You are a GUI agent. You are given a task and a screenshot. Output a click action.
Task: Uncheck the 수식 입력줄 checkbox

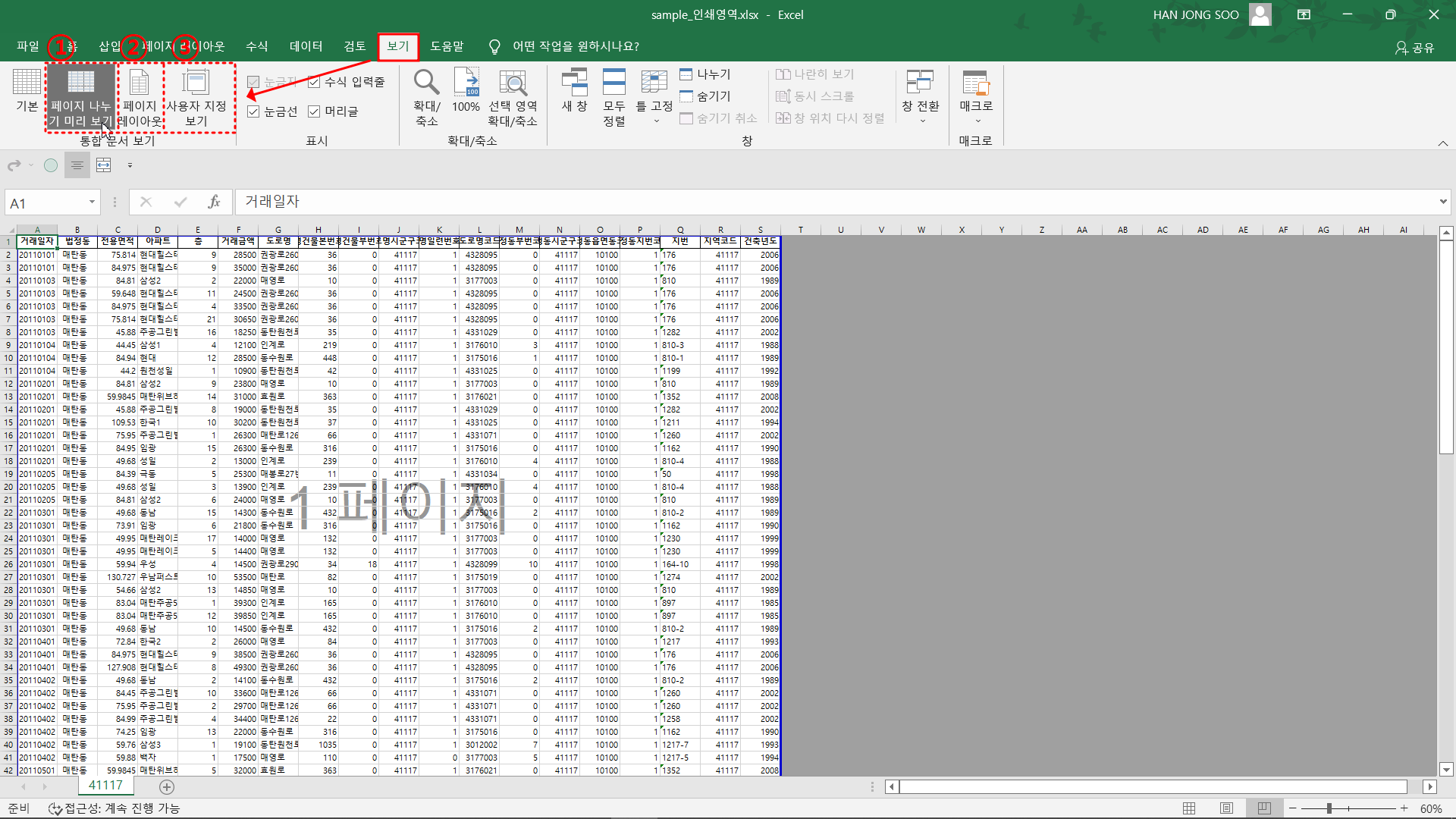[x=314, y=82]
